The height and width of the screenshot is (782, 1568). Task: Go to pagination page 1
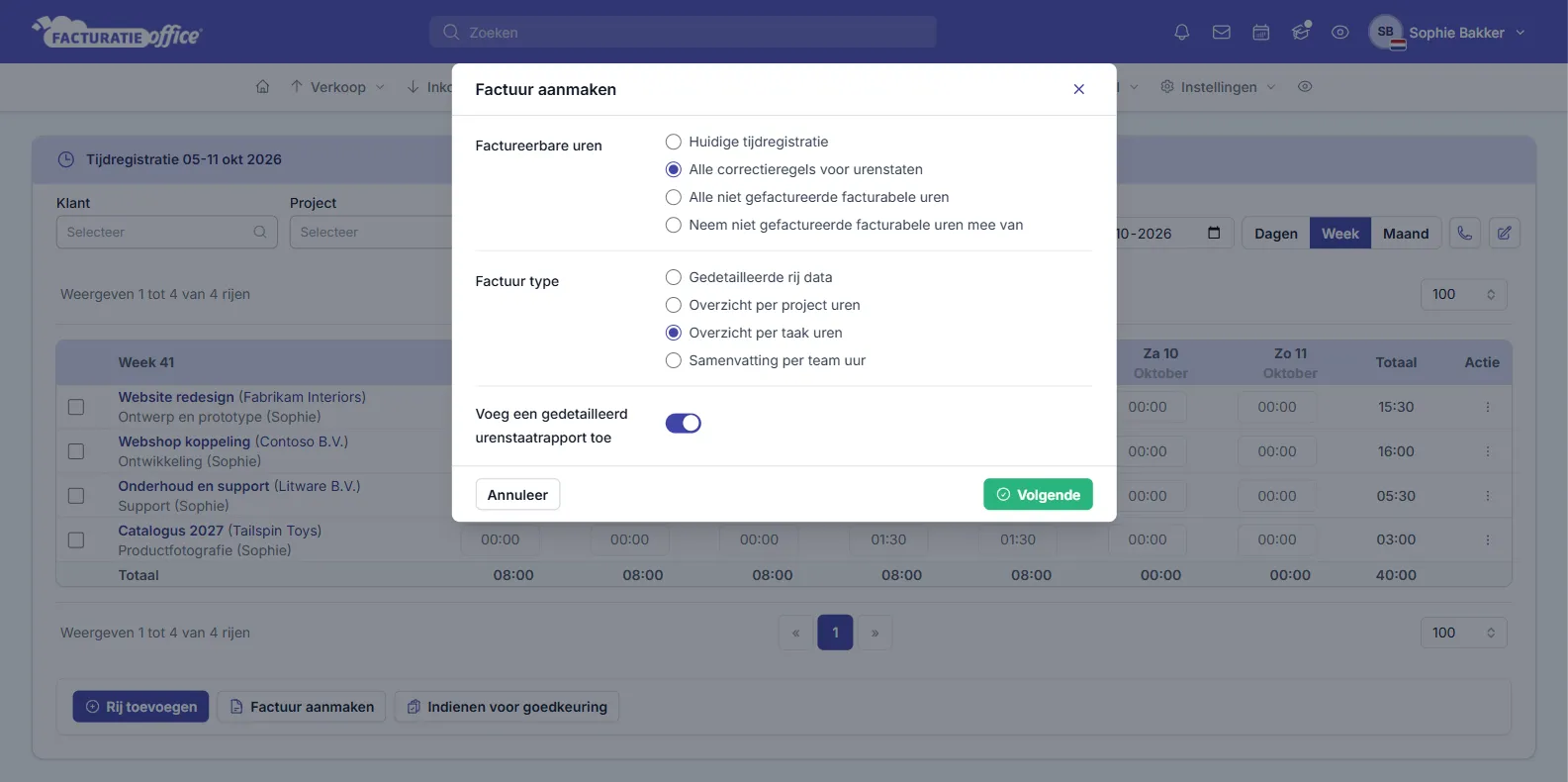click(x=835, y=633)
